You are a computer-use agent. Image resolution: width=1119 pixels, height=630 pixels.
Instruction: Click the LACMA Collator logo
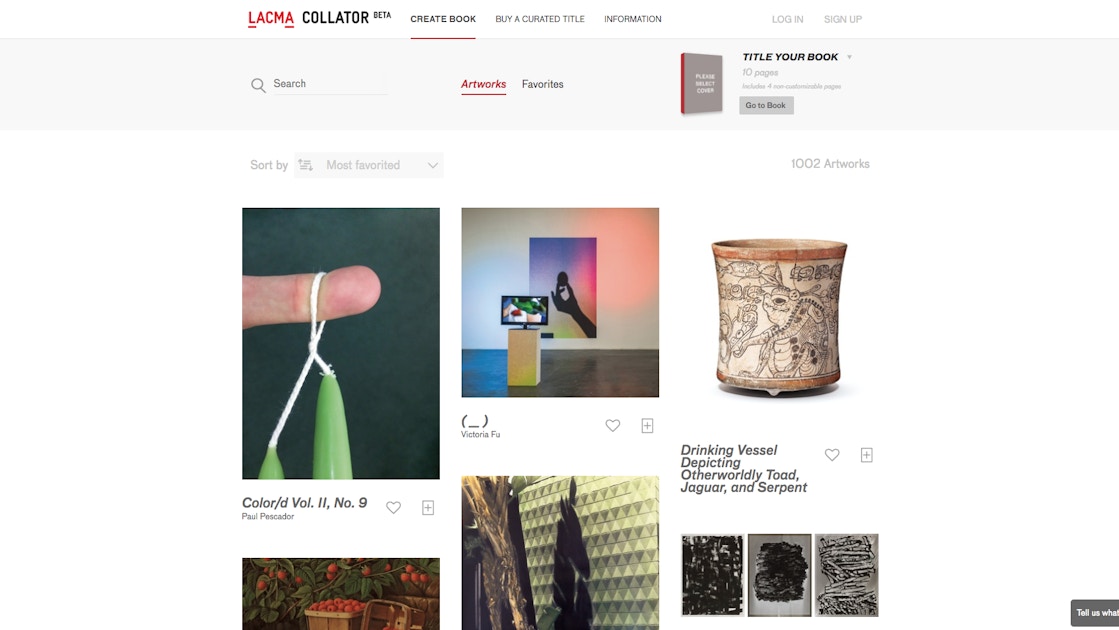[x=319, y=18]
